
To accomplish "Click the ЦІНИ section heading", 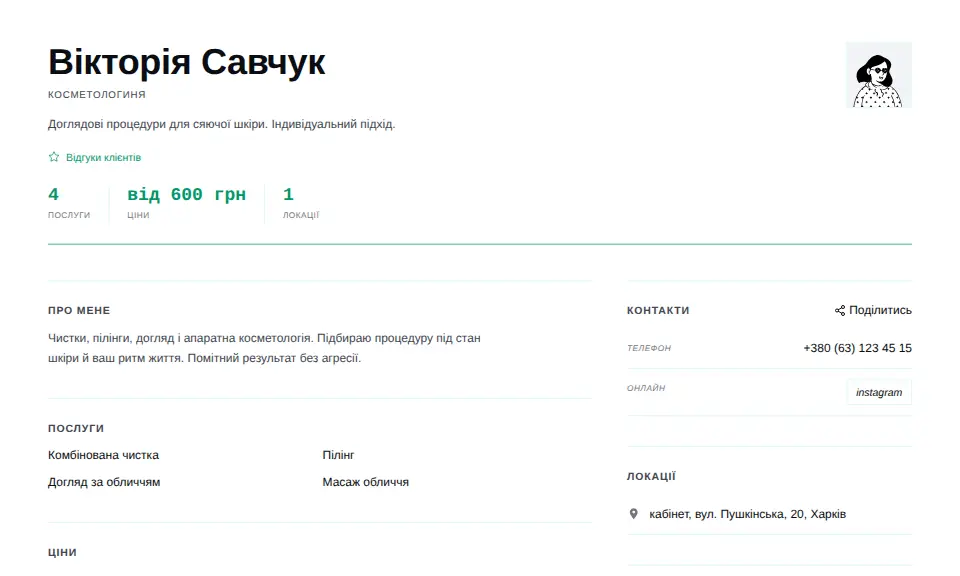I will point(62,552).
